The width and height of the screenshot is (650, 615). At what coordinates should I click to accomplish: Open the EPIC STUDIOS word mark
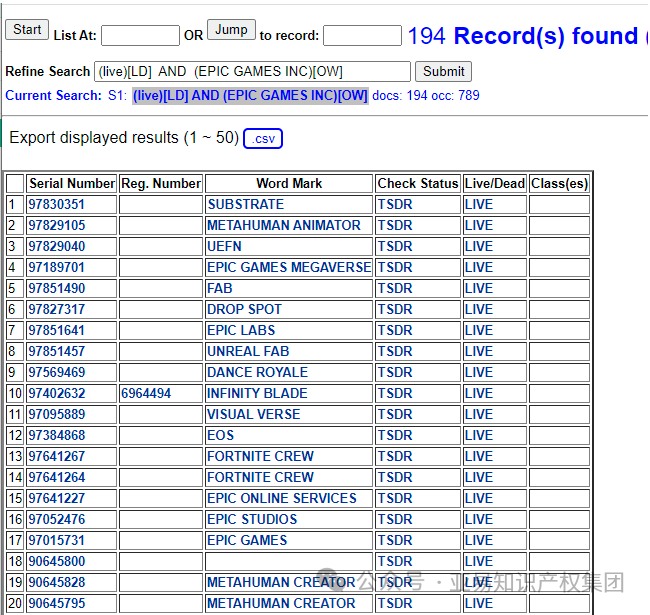click(252, 519)
